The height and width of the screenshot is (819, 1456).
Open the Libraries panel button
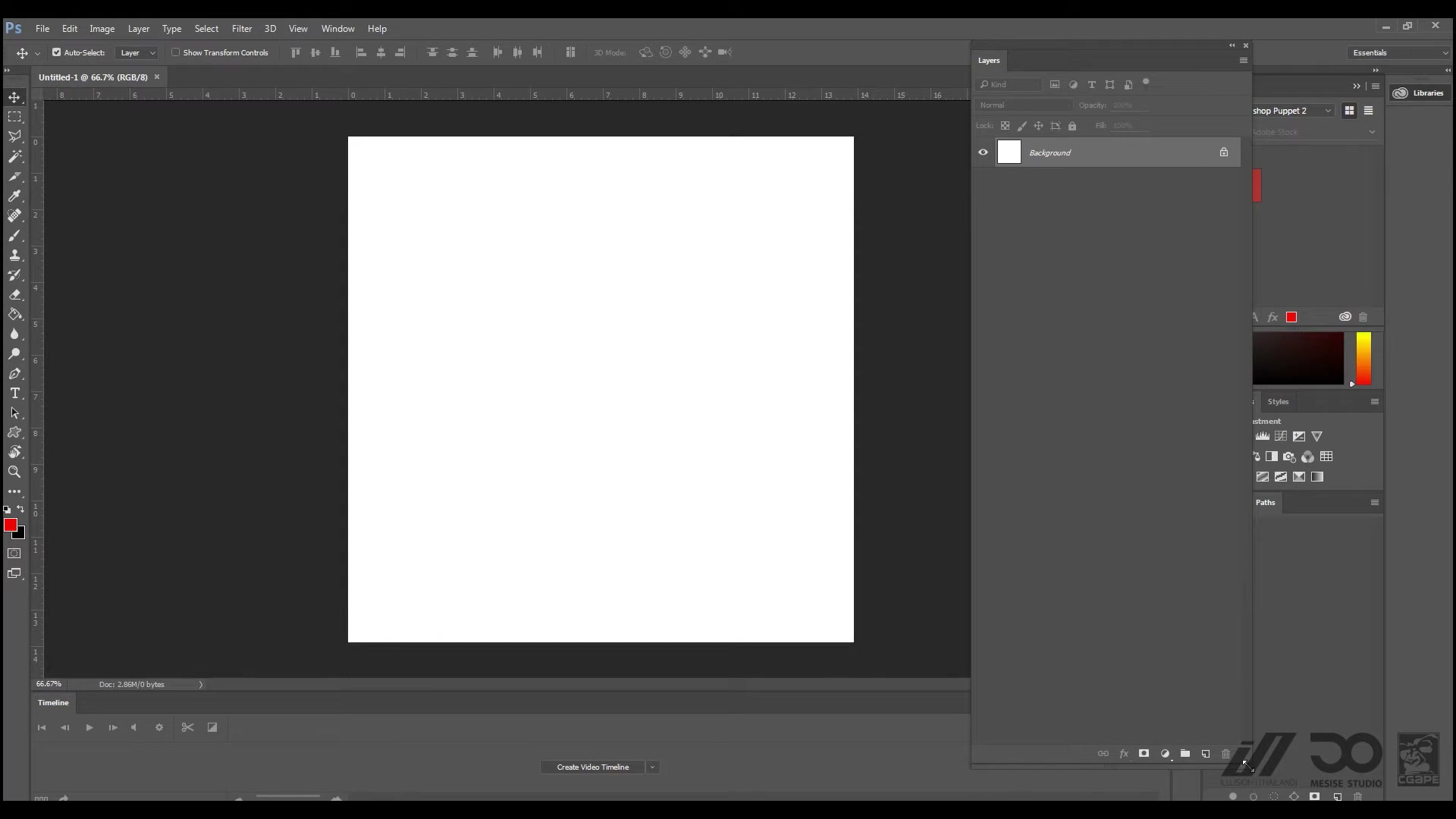(x=1419, y=93)
